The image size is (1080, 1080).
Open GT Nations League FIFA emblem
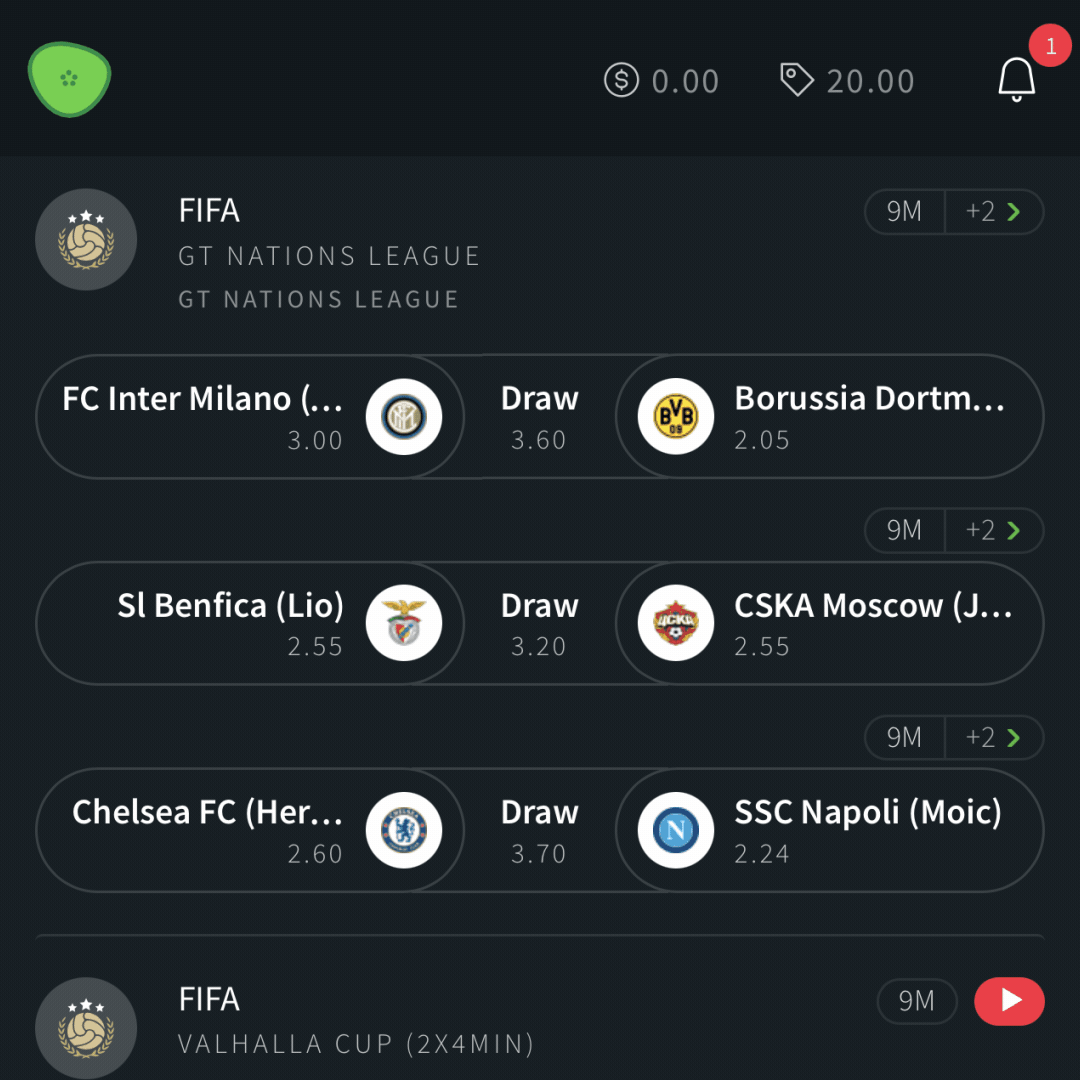tap(86, 239)
